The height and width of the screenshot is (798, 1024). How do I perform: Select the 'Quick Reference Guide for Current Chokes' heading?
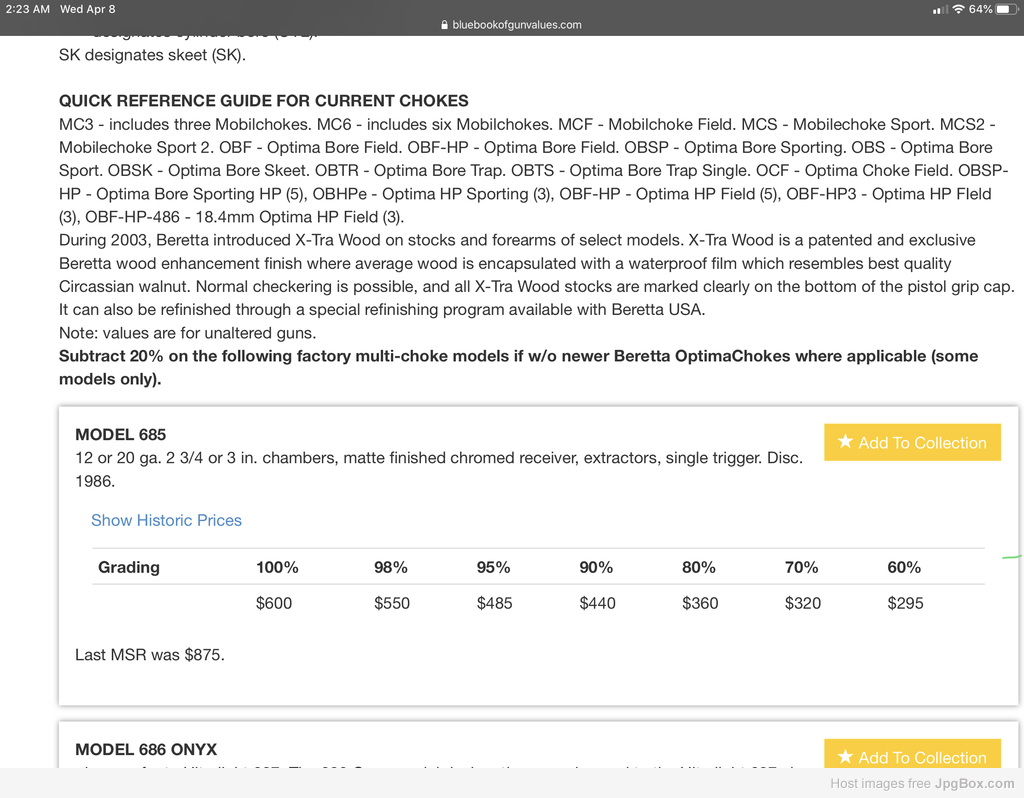[x=264, y=101]
